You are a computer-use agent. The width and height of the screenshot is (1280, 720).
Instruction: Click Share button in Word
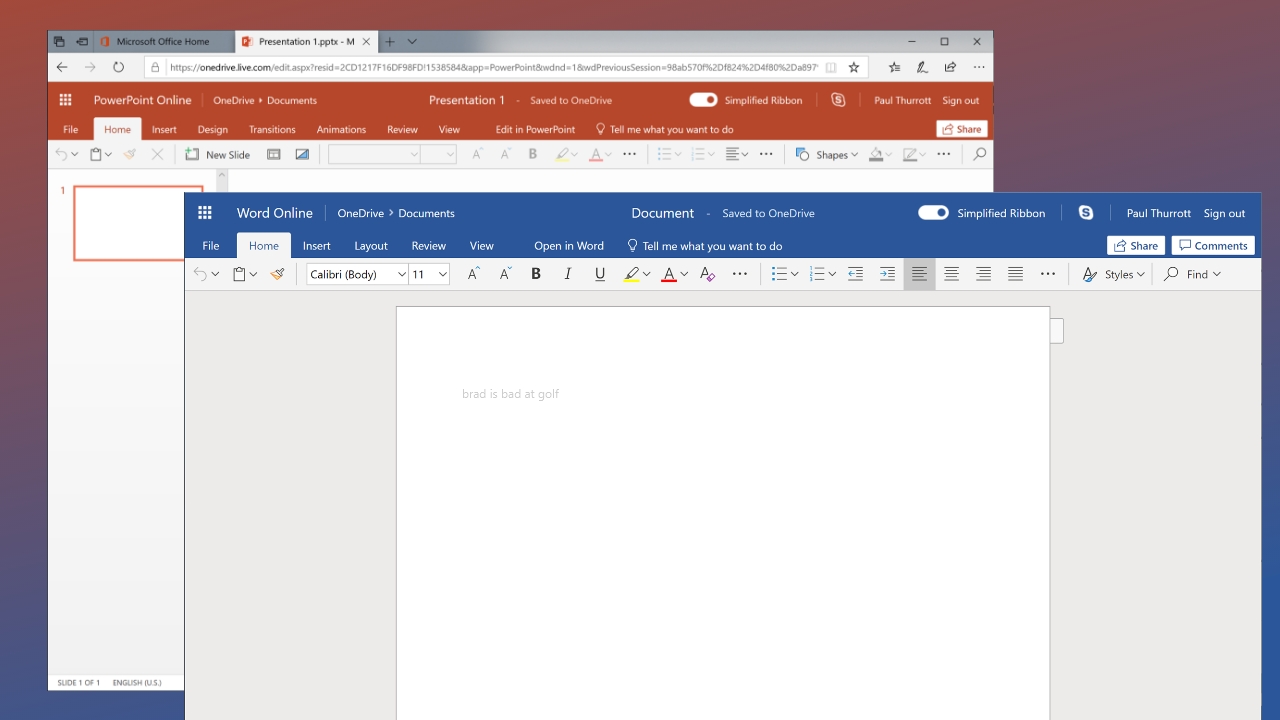[1136, 246]
